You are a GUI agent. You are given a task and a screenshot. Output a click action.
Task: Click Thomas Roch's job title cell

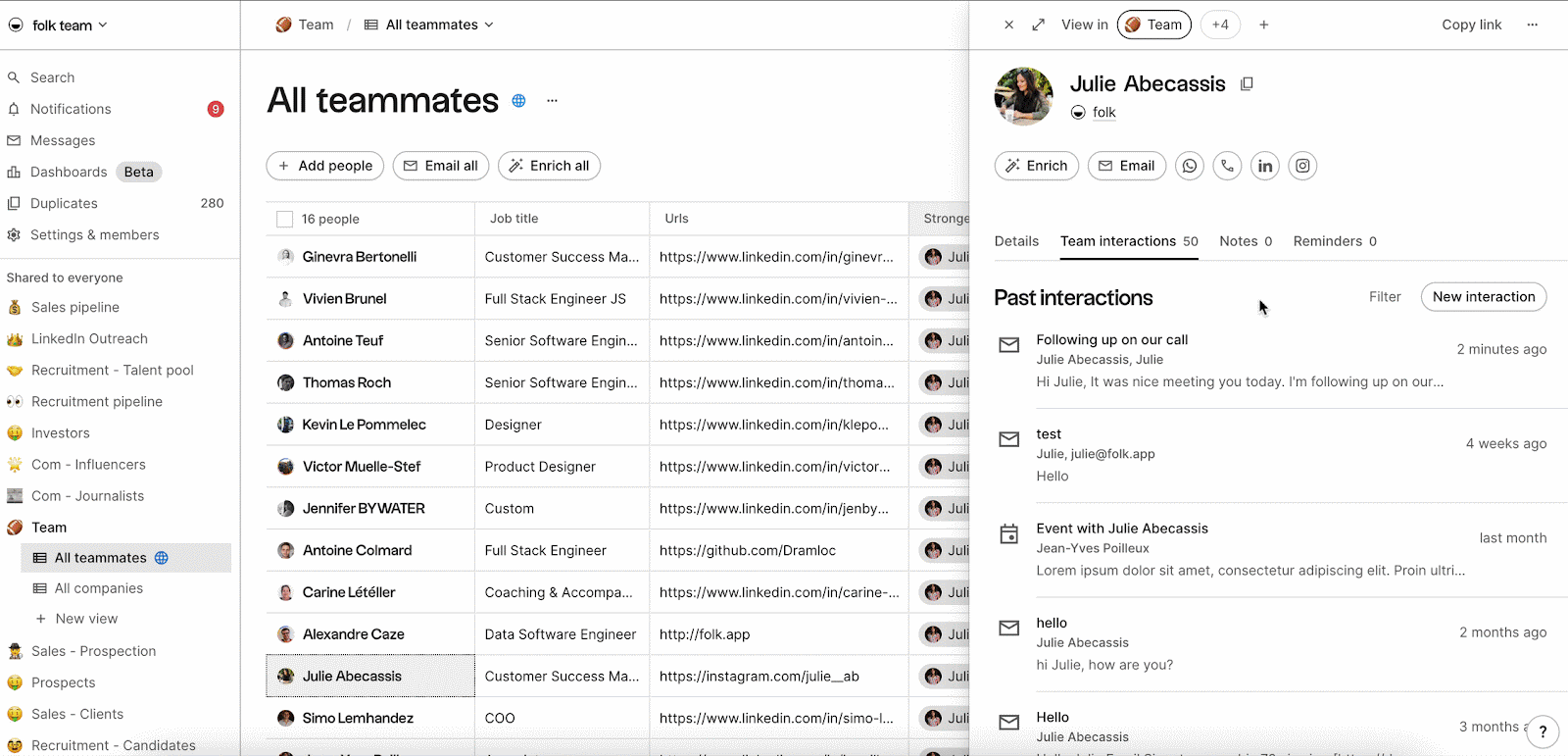563,382
